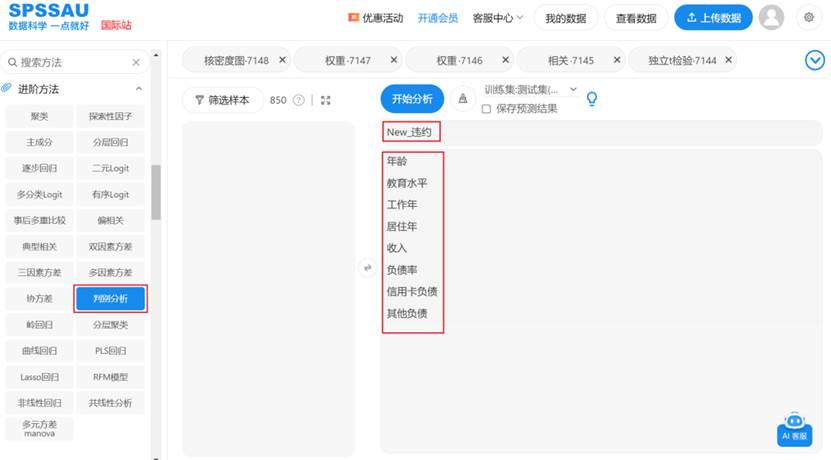
Task: Click the question mark help icon near 850
Action: [299, 100]
